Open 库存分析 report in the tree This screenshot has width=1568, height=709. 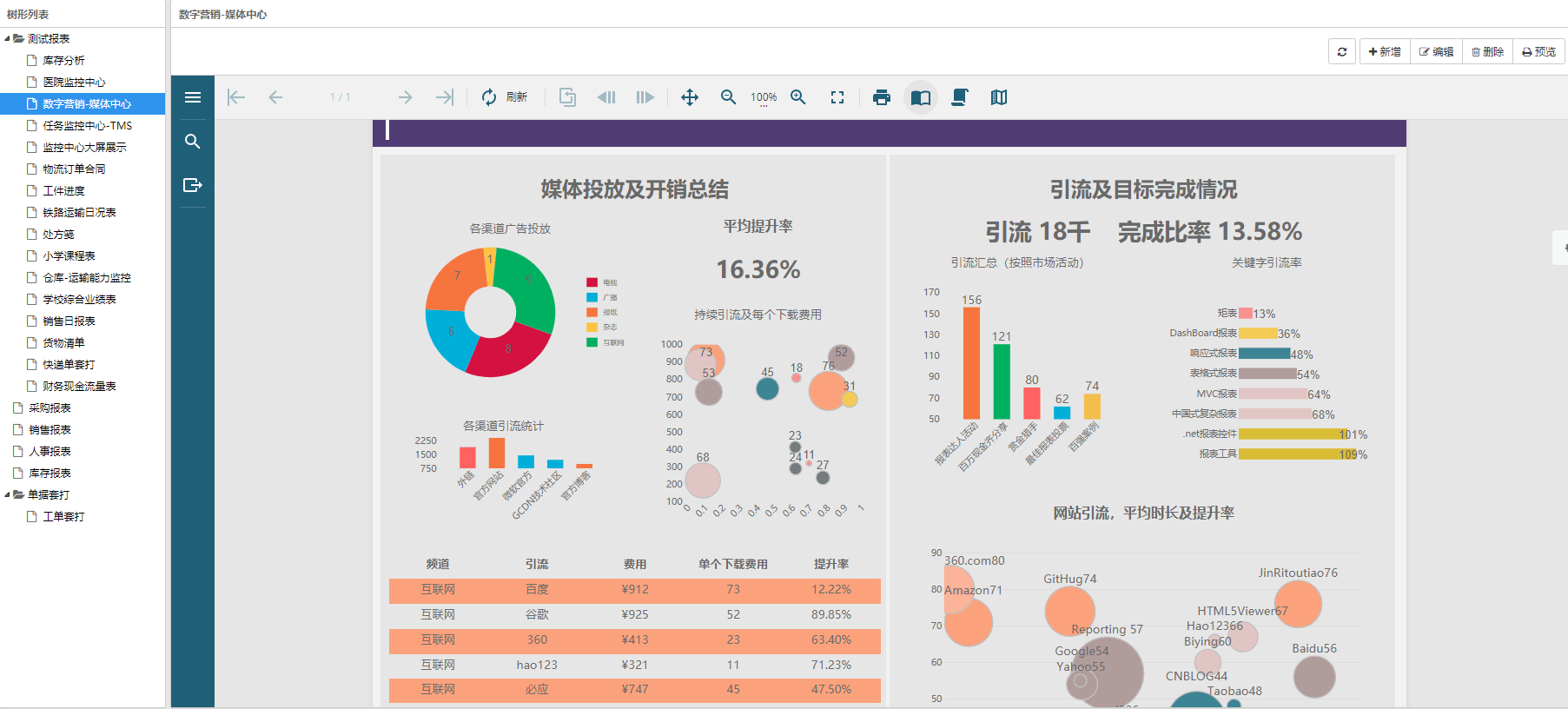pos(63,60)
